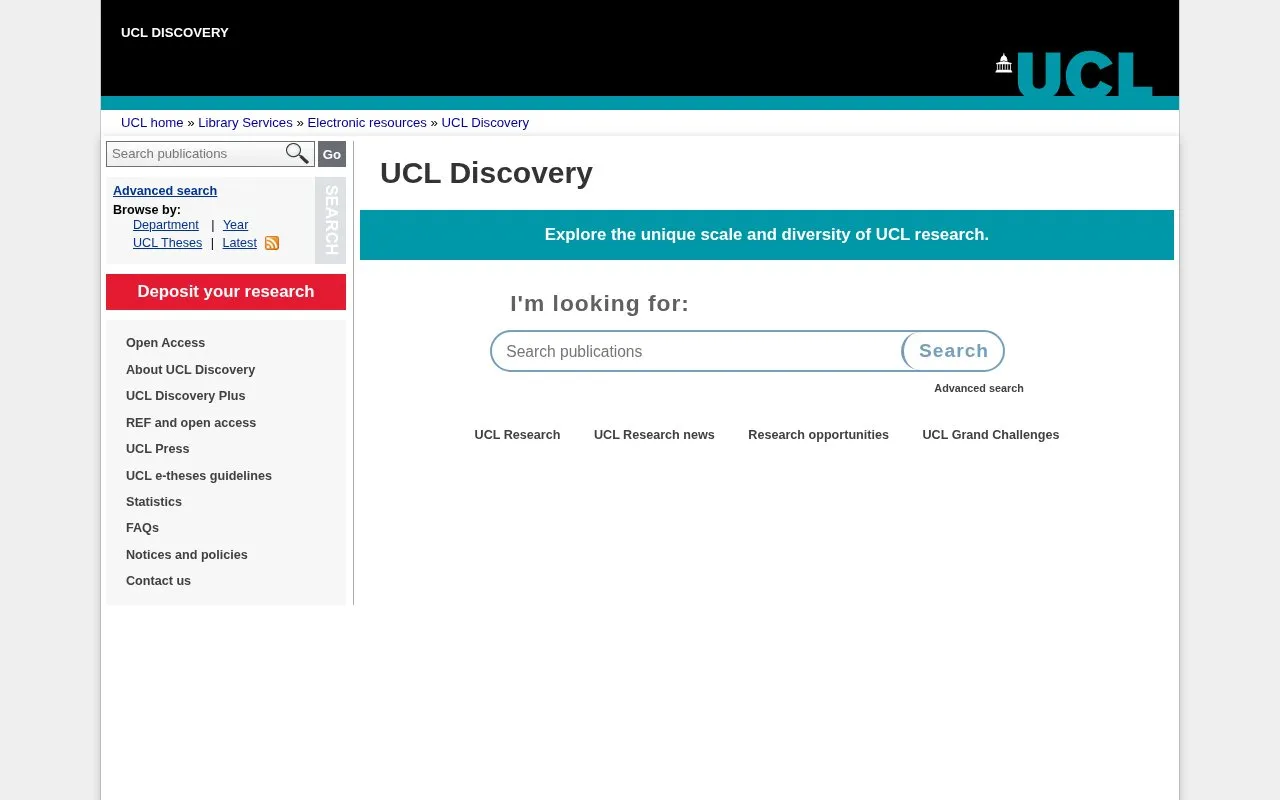This screenshot has width=1280, height=800.
Task: Browse UCL Theses
Action: [167, 243]
